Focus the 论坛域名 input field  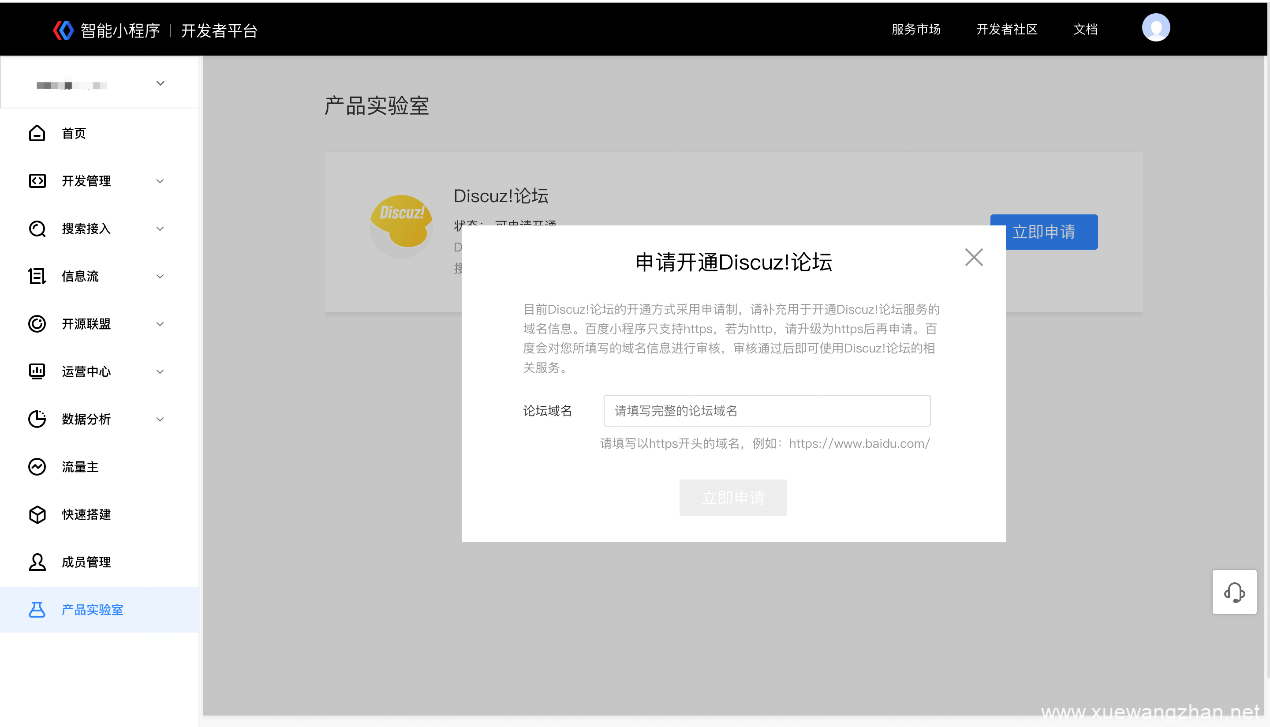767,411
